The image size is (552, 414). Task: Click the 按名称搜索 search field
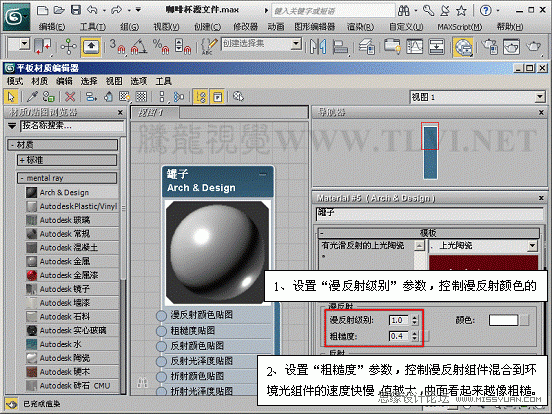pos(72,126)
